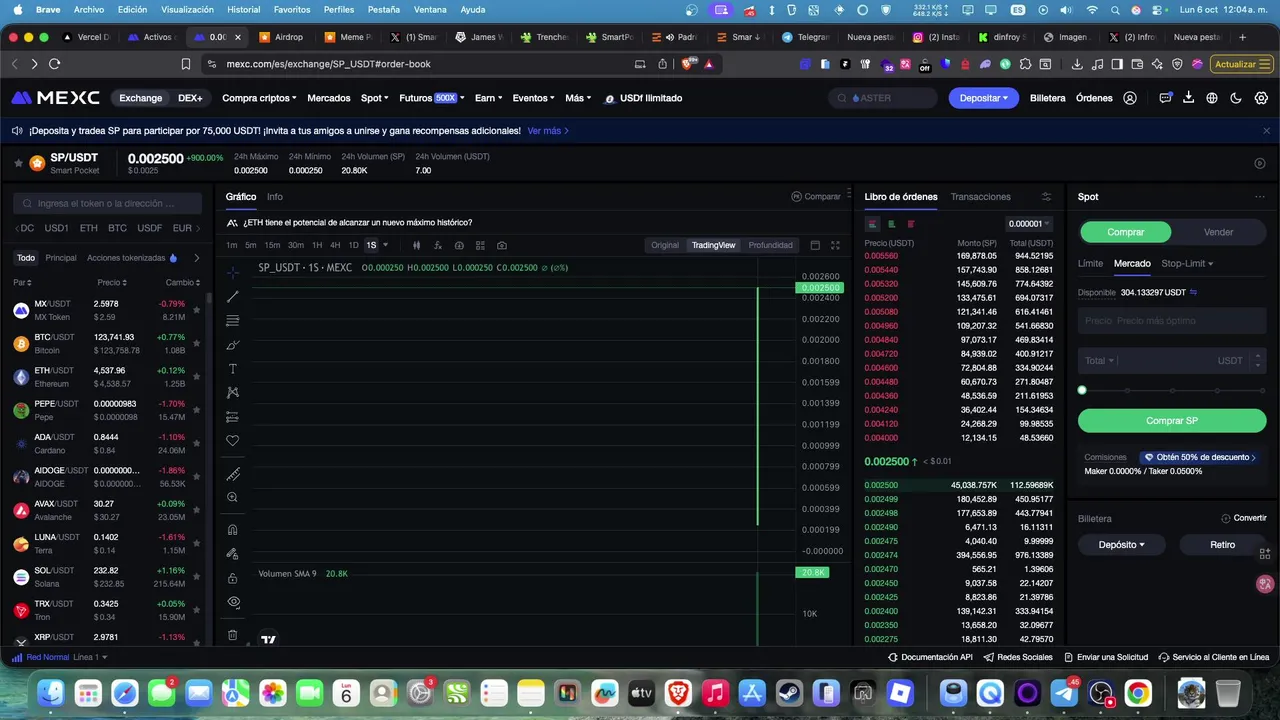Select Principal market filter tab
Image resolution: width=1280 pixels, height=720 pixels.
tap(61, 258)
